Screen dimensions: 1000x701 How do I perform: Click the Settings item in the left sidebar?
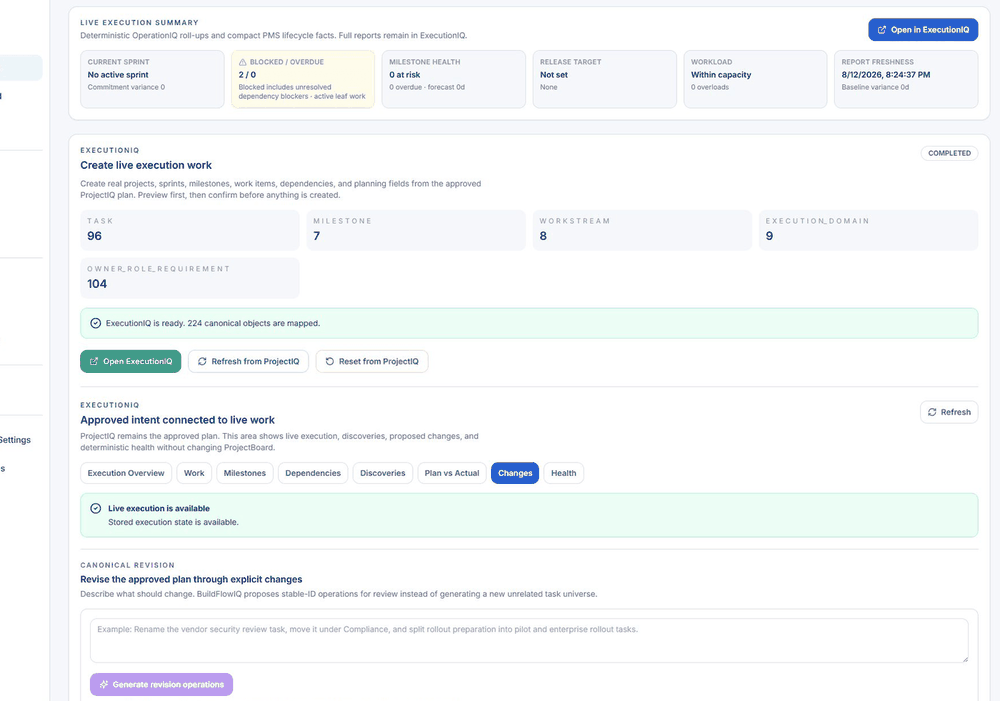pos(15,439)
